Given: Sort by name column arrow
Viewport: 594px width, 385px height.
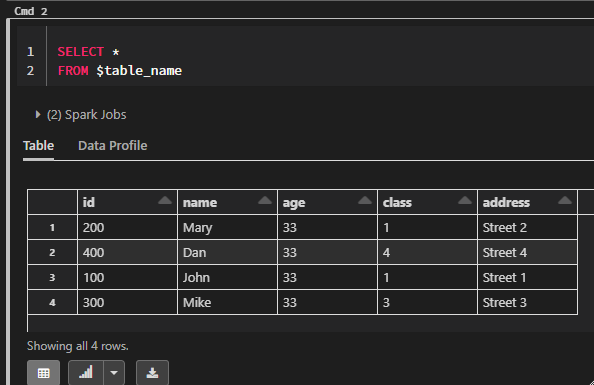Looking at the screenshot, I should coord(265,200).
